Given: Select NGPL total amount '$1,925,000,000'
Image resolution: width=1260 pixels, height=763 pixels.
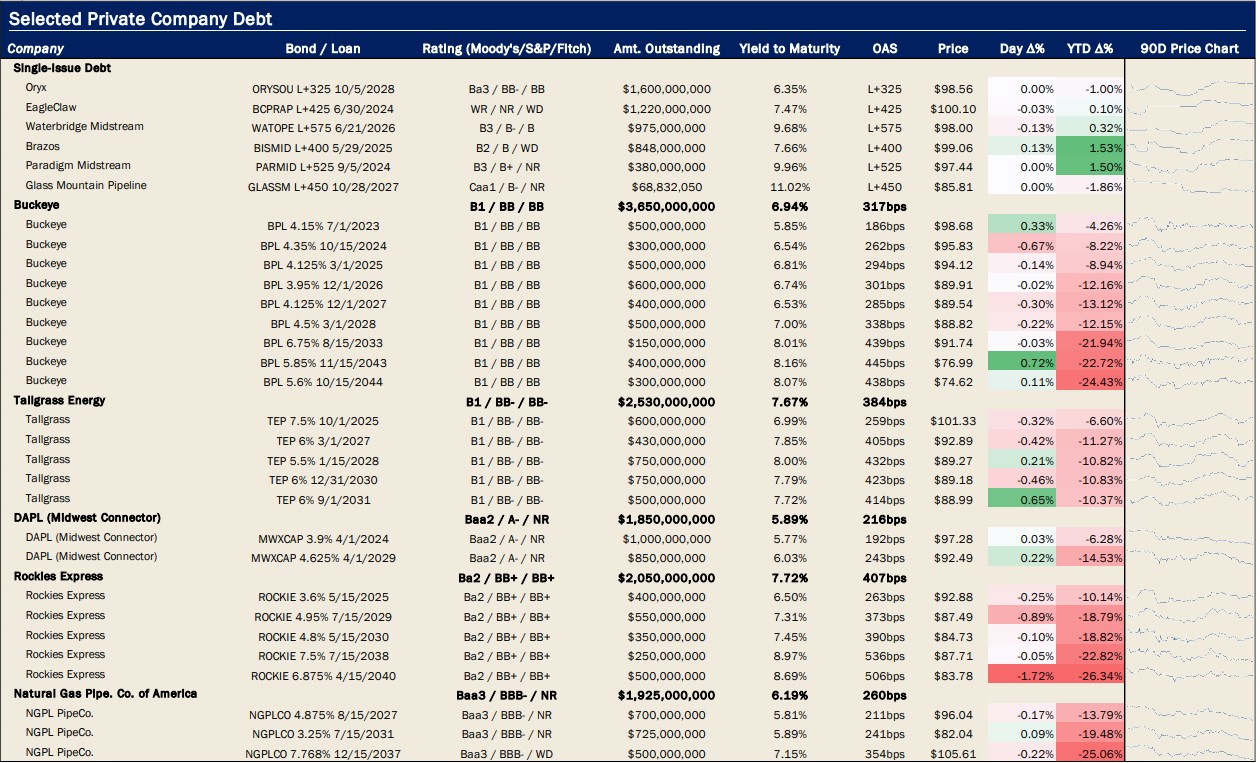Looking at the screenshot, I should point(666,695).
